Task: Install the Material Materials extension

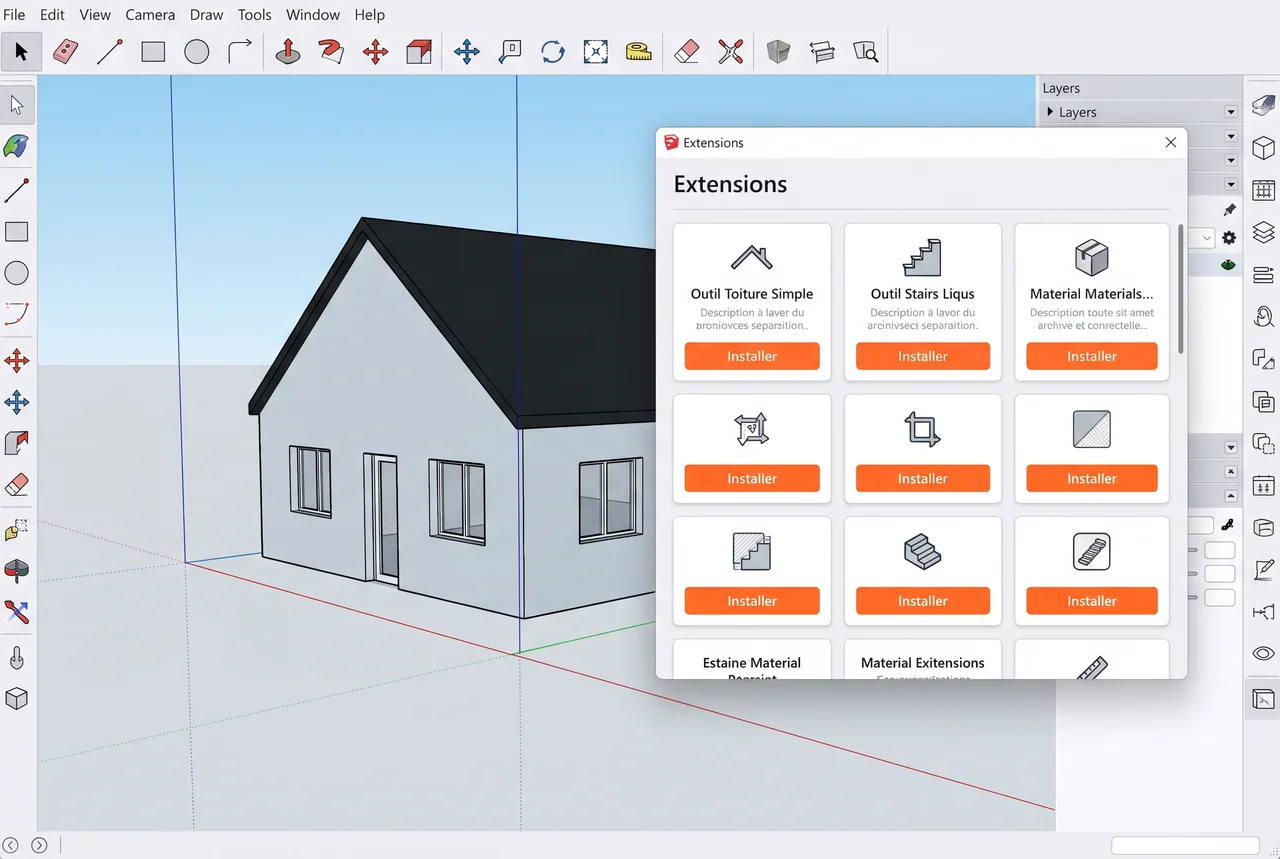Action: (x=1092, y=356)
